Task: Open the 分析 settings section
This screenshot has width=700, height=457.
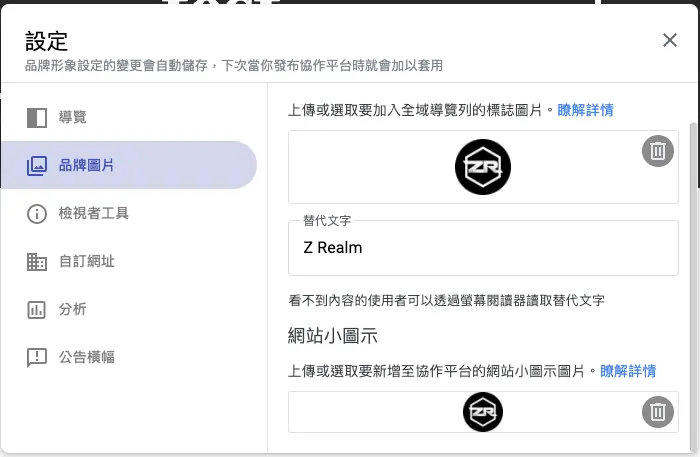Action: click(x=73, y=309)
